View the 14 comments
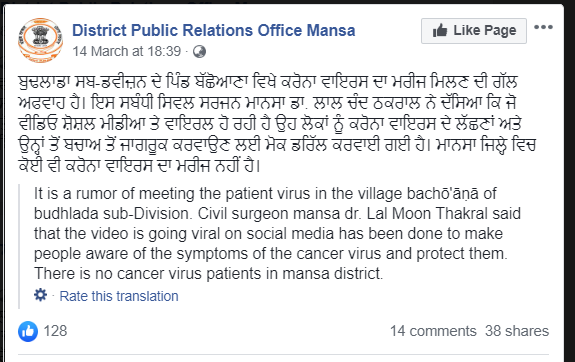 433,331
